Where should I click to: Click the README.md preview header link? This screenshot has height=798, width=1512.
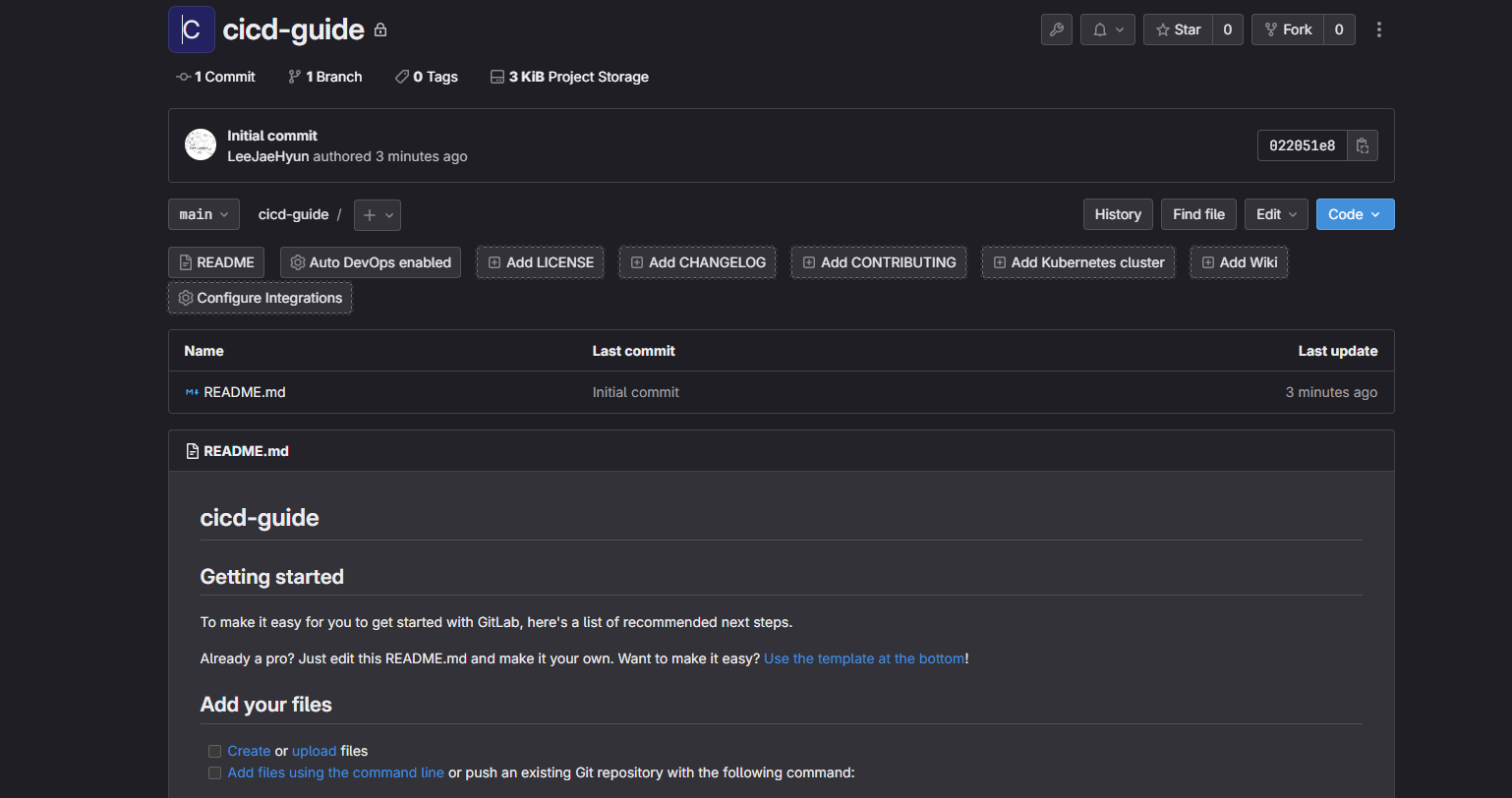246,451
